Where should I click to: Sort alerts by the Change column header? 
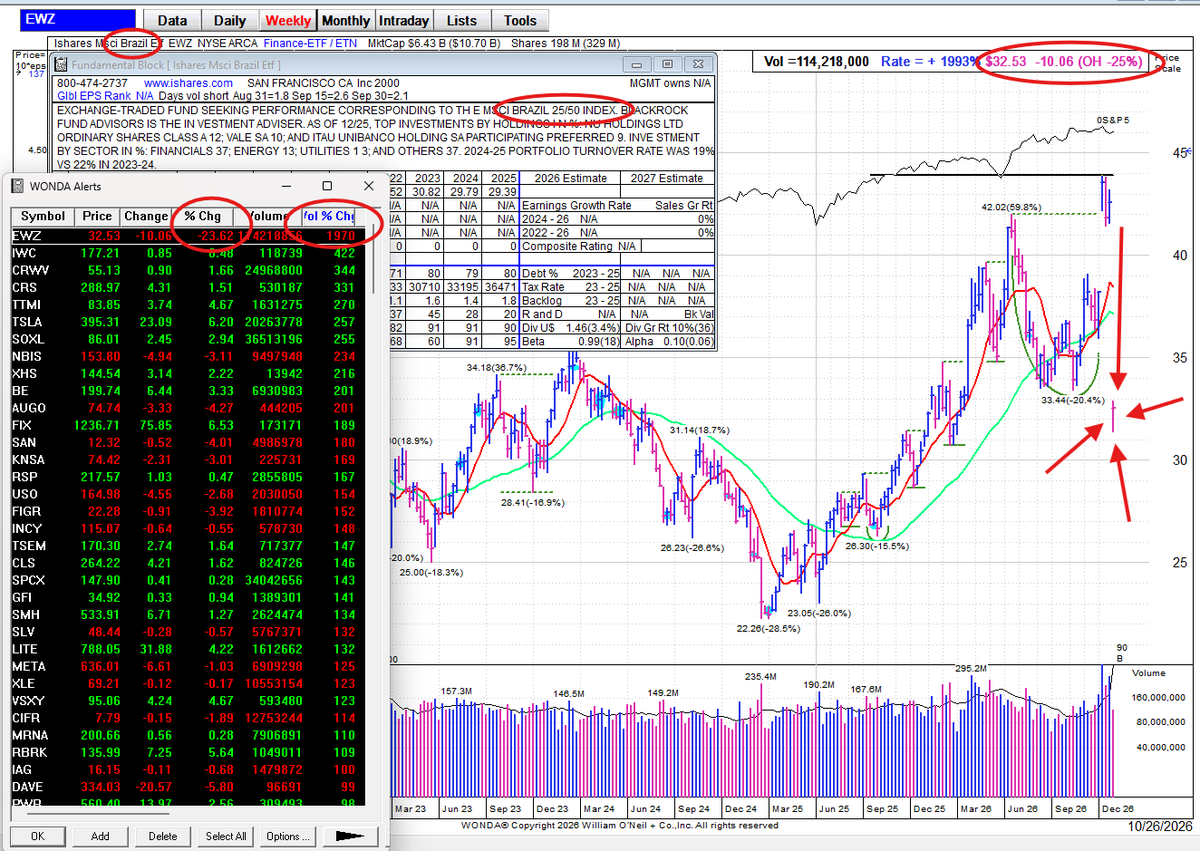click(146, 217)
